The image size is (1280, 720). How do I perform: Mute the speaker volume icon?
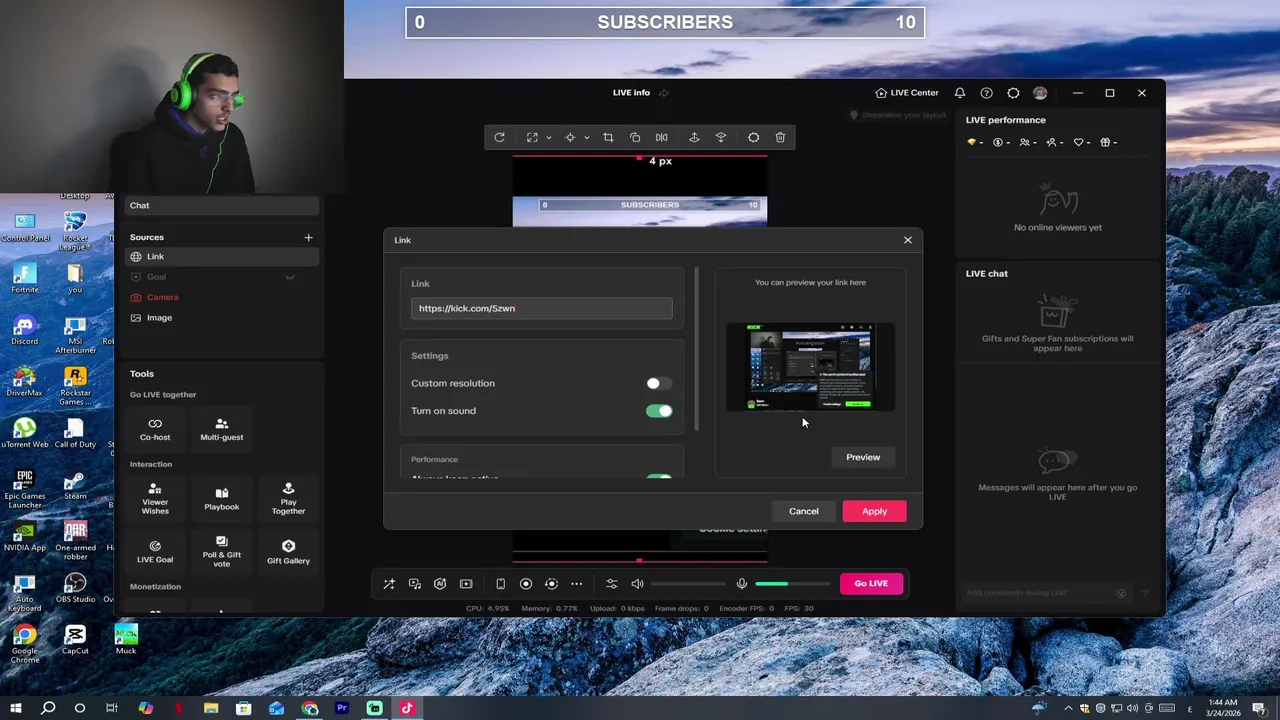tap(637, 584)
